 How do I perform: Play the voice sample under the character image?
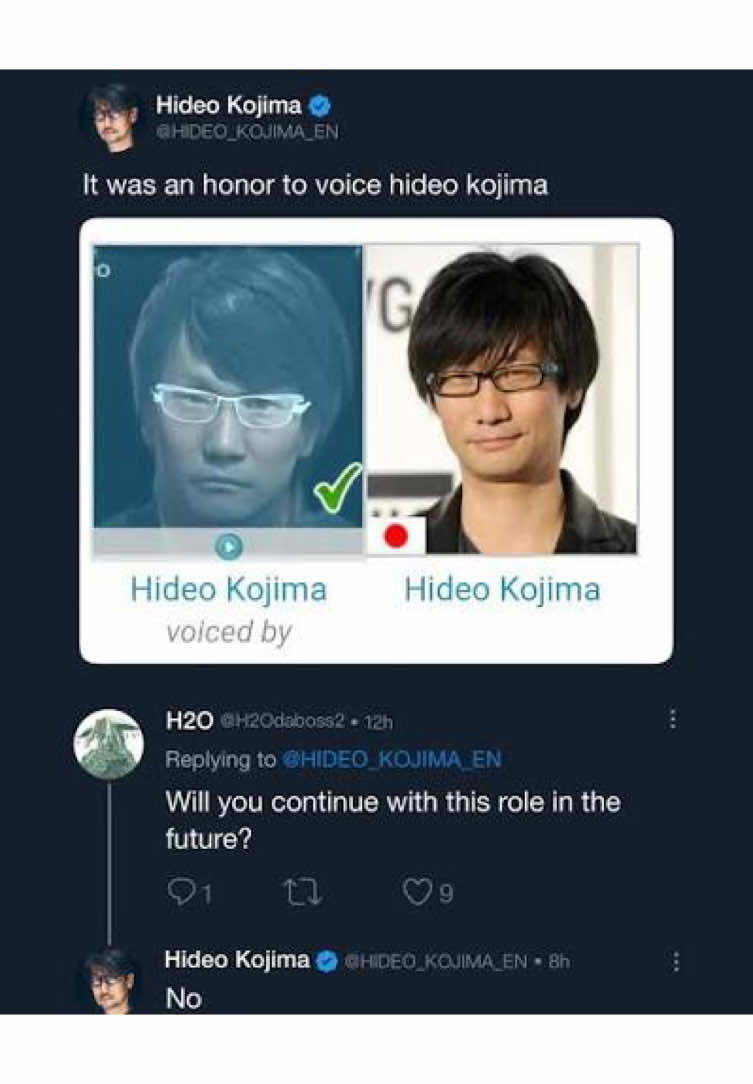tap(229, 546)
